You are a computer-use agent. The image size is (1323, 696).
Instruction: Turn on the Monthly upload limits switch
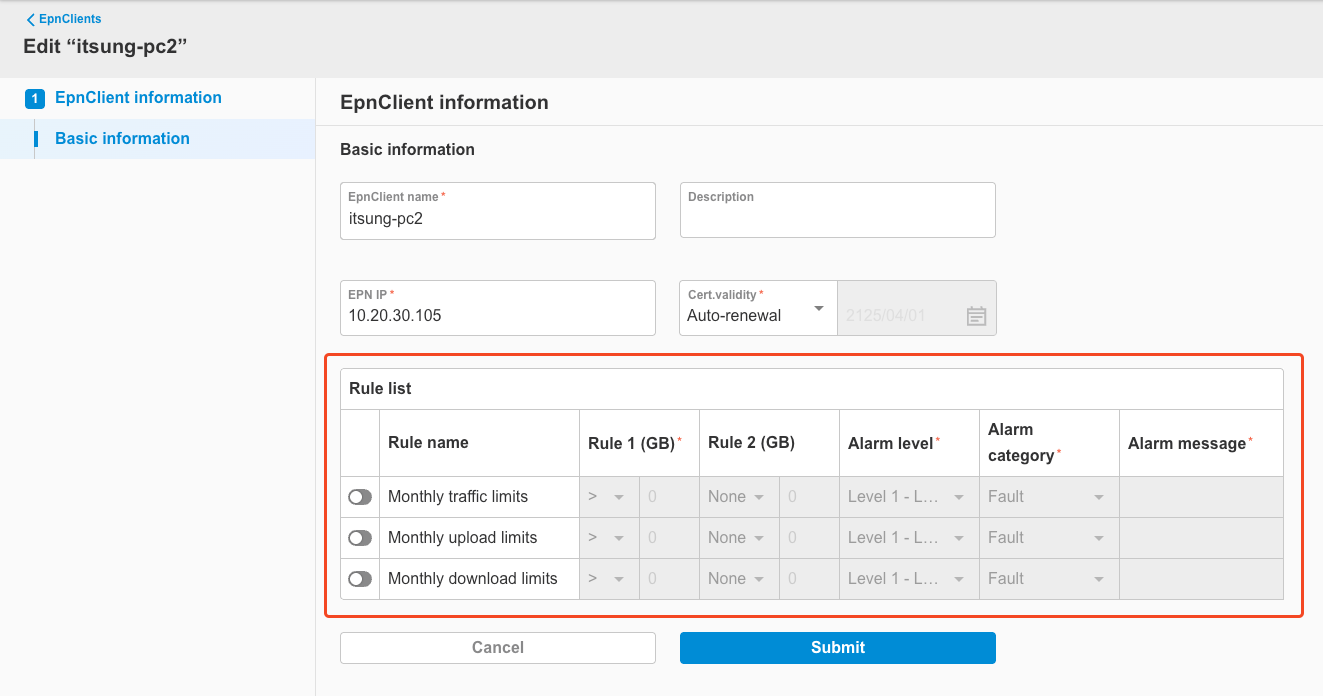coord(359,537)
